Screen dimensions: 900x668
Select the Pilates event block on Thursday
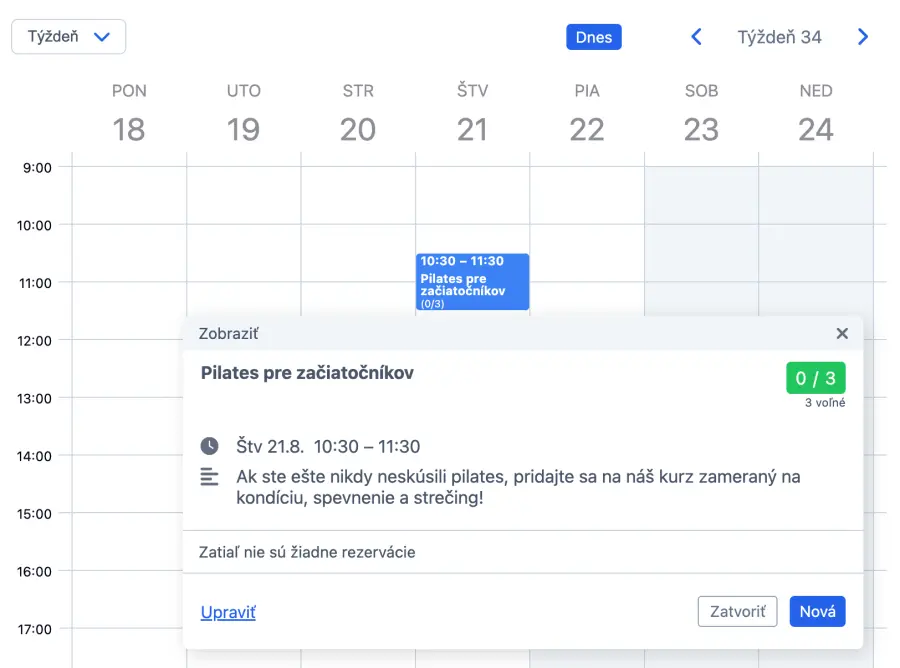pos(472,282)
